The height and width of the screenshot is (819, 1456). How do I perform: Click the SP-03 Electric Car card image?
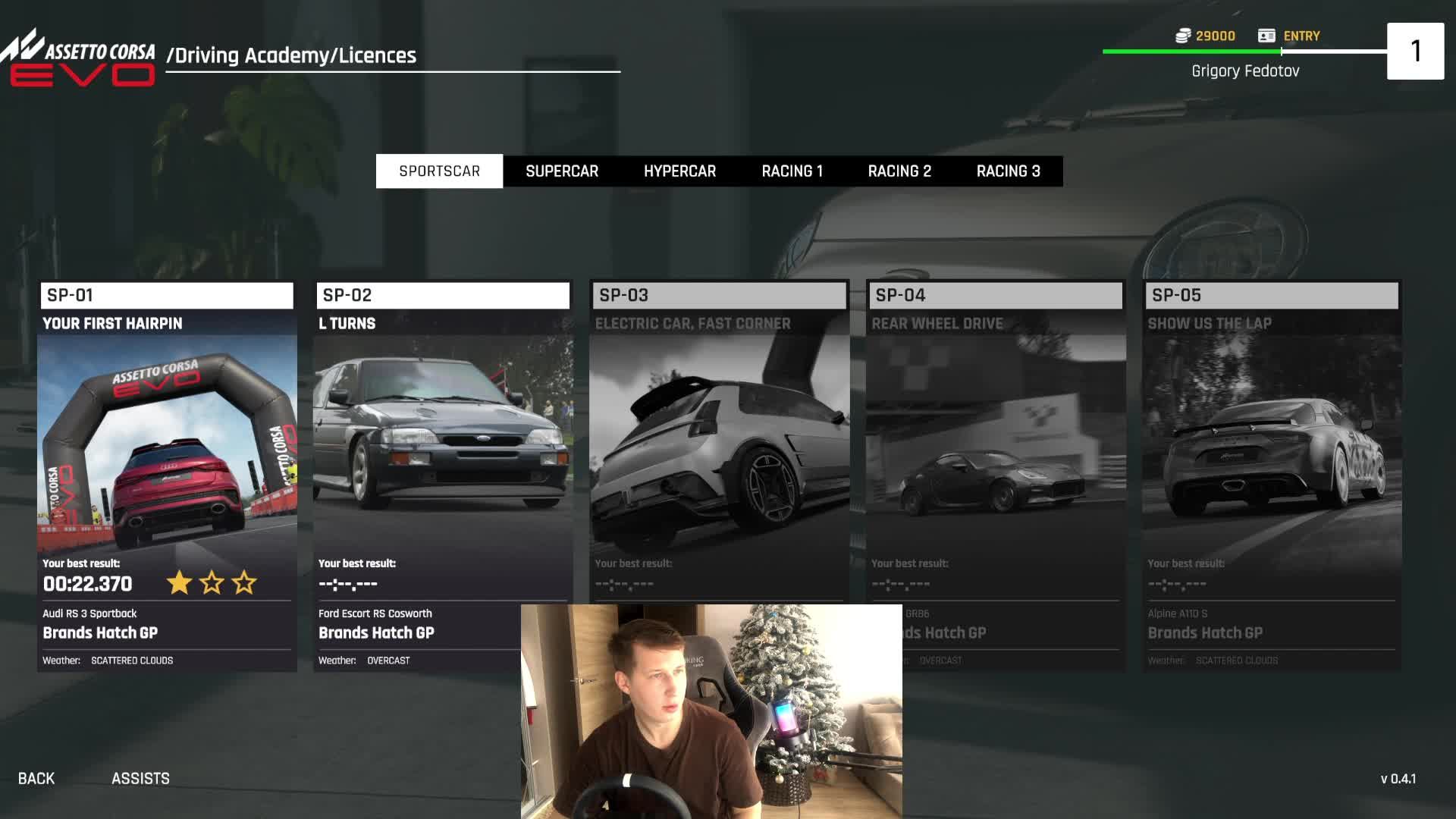click(719, 447)
